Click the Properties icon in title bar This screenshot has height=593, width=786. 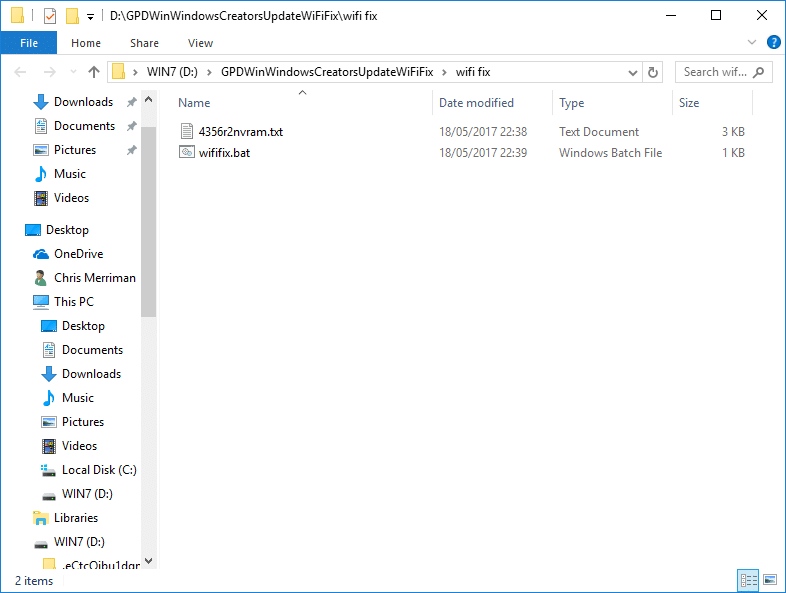point(50,16)
